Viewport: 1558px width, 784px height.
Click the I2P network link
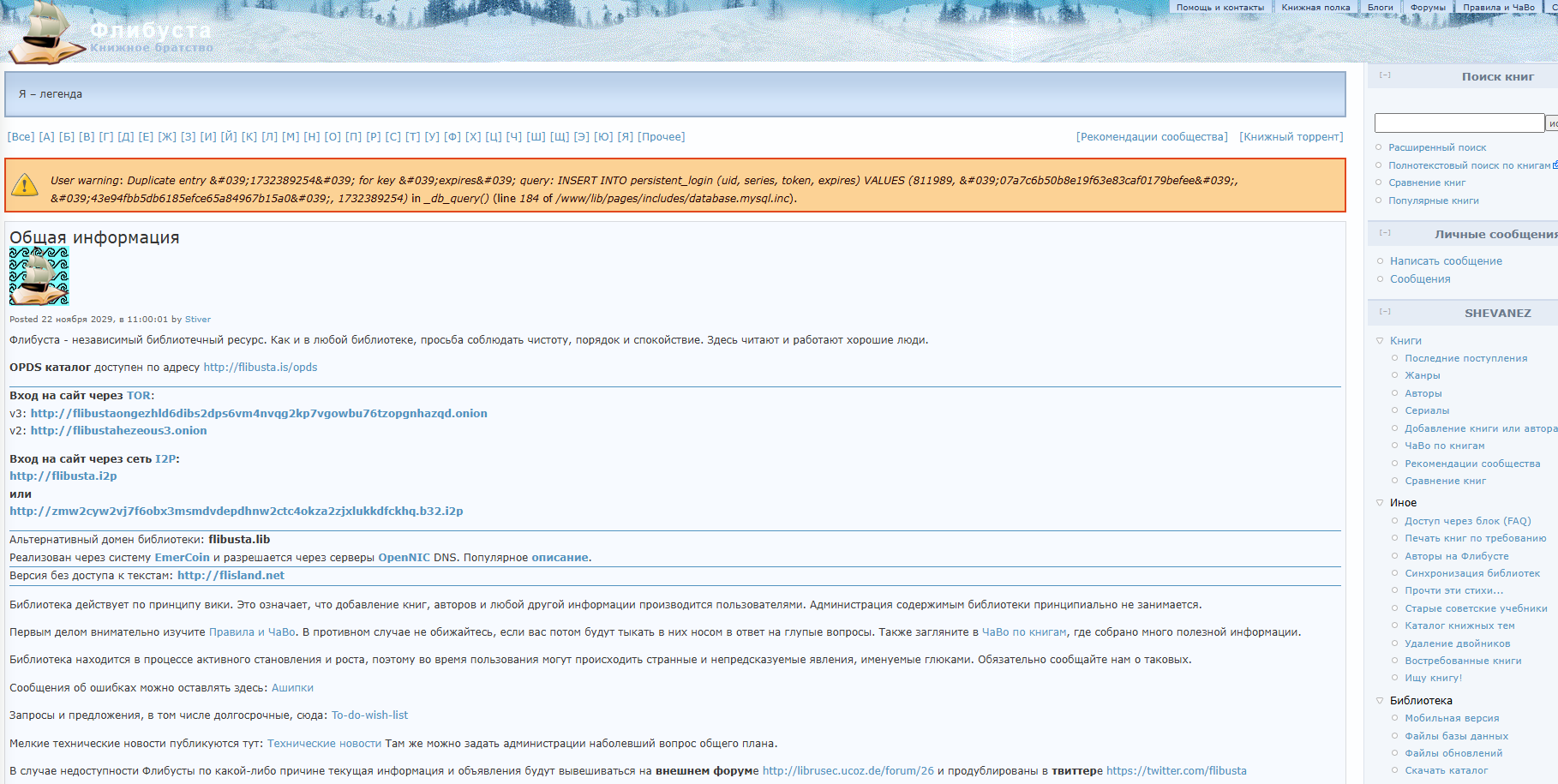click(x=165, y=459)
